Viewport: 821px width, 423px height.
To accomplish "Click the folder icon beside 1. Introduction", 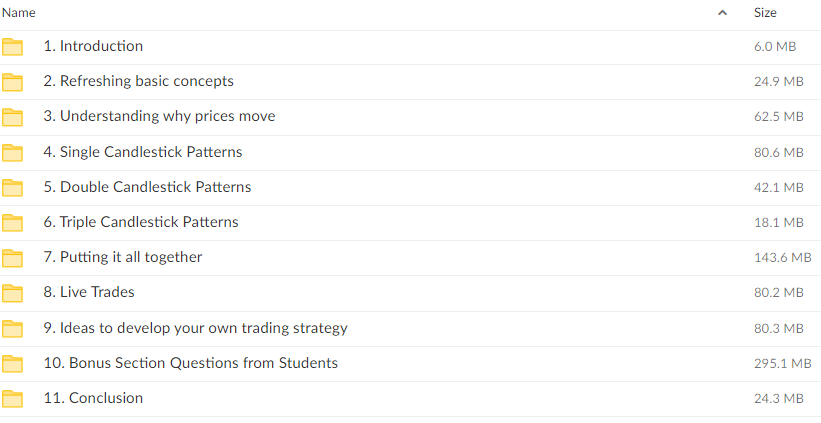I will (x=12, y=46).
